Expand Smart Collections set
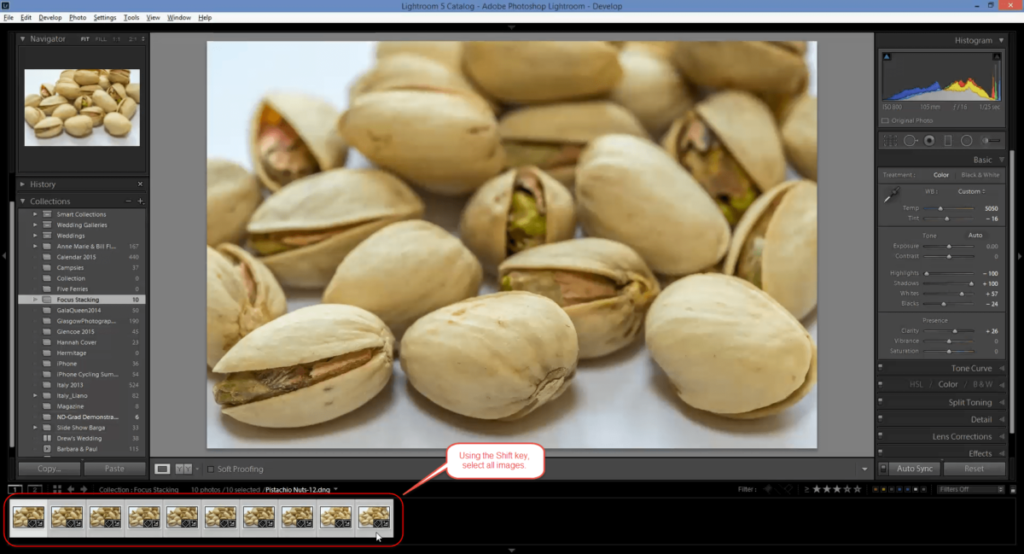The image size is (1024, 554). [x=35, y=214]
